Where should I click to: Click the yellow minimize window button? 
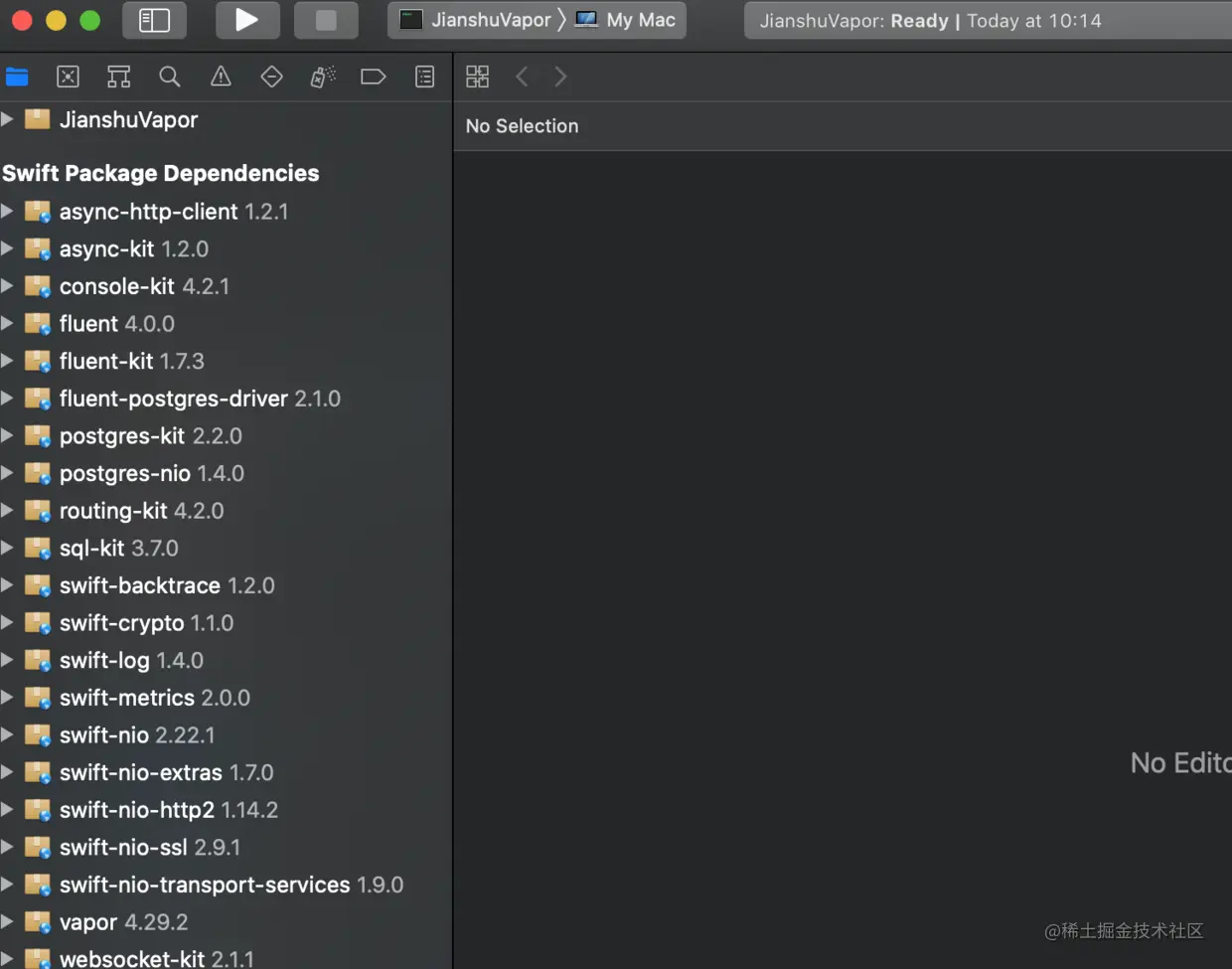click(56, 20)
